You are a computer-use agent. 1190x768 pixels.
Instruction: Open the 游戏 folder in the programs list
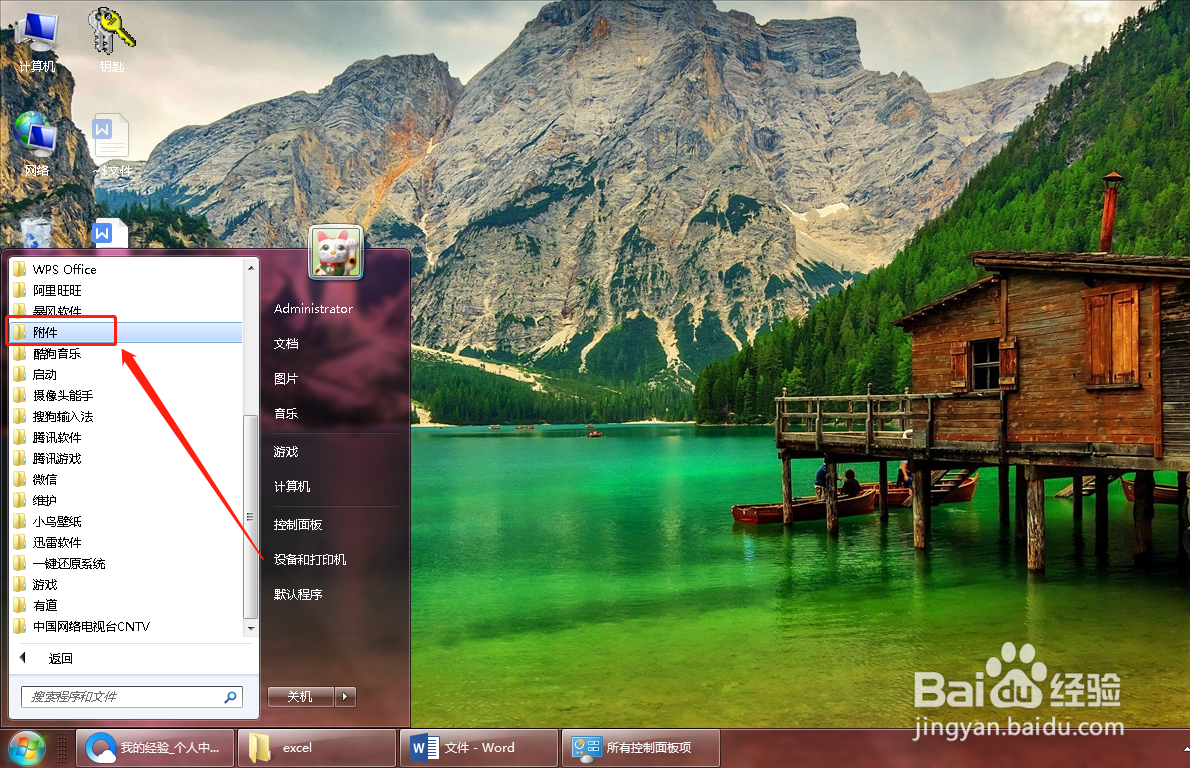click(x=126, y=585)
